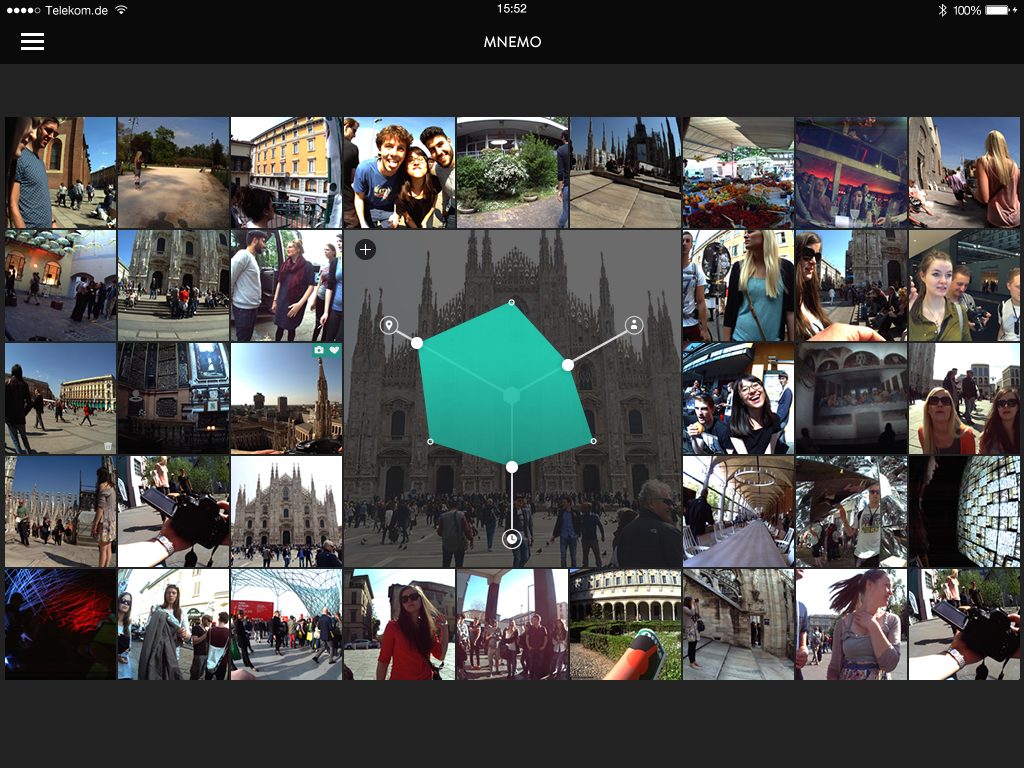
Task: Click the MNEMO title
Action: pos(512,42)
